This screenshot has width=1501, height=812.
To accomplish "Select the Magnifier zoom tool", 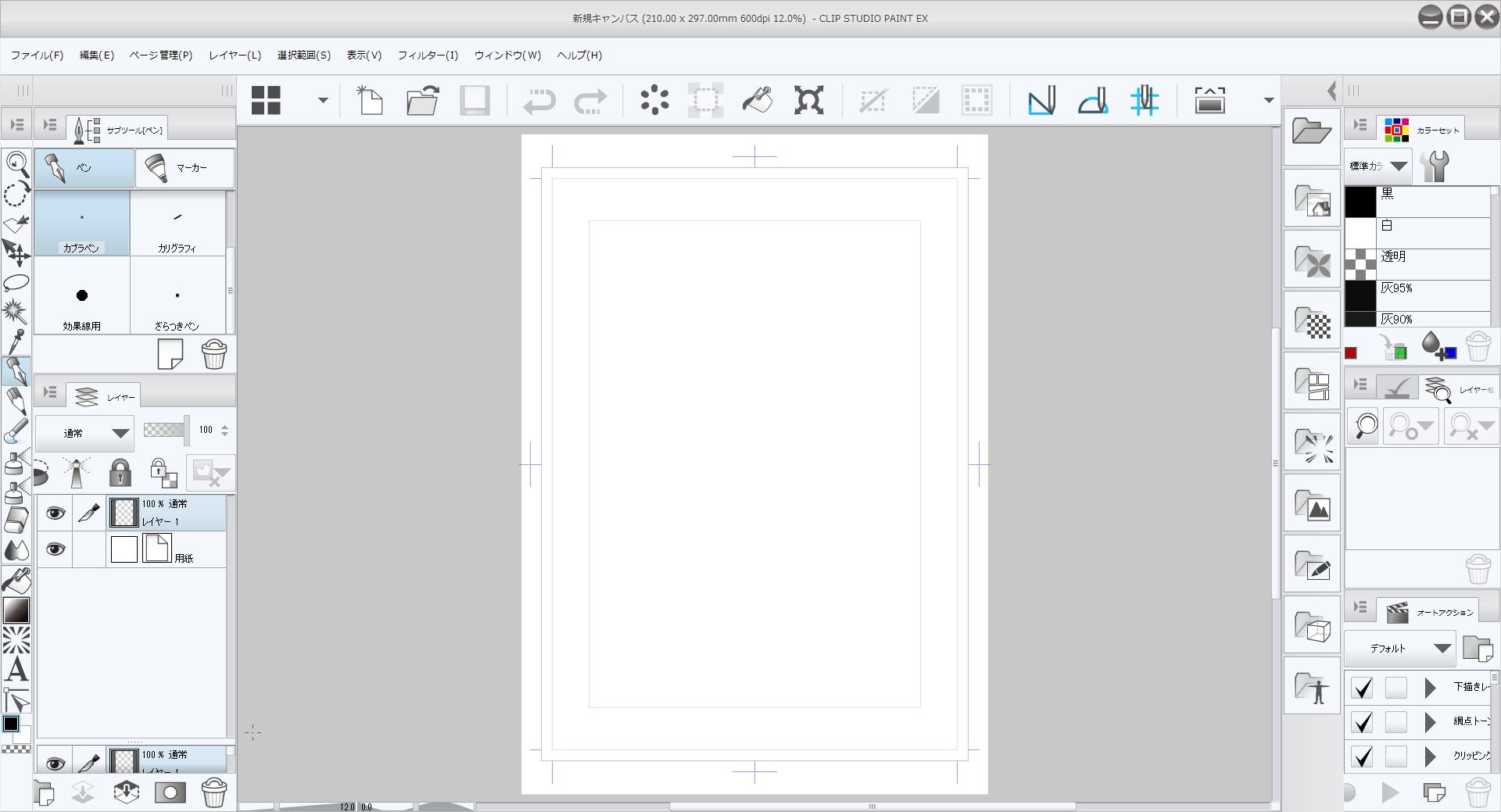I will 16,163.
